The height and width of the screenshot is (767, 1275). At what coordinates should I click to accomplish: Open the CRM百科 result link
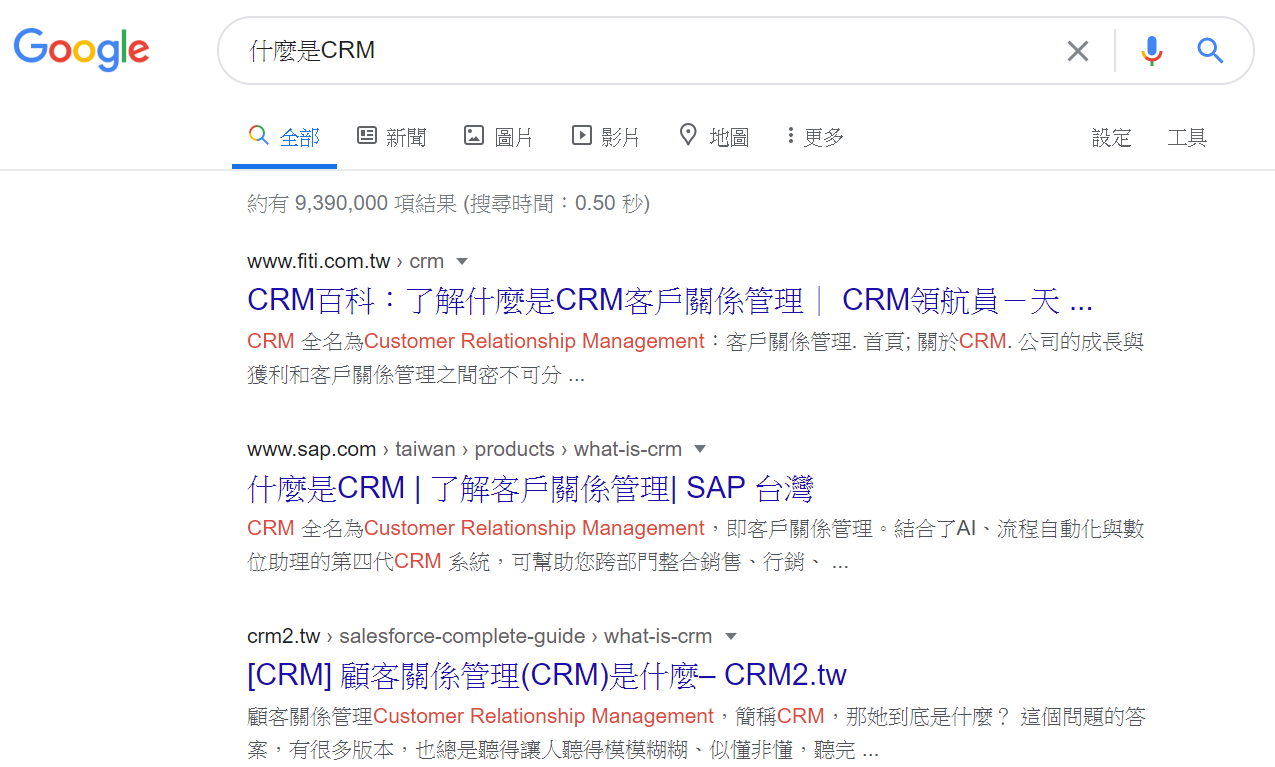coord(670,300)
